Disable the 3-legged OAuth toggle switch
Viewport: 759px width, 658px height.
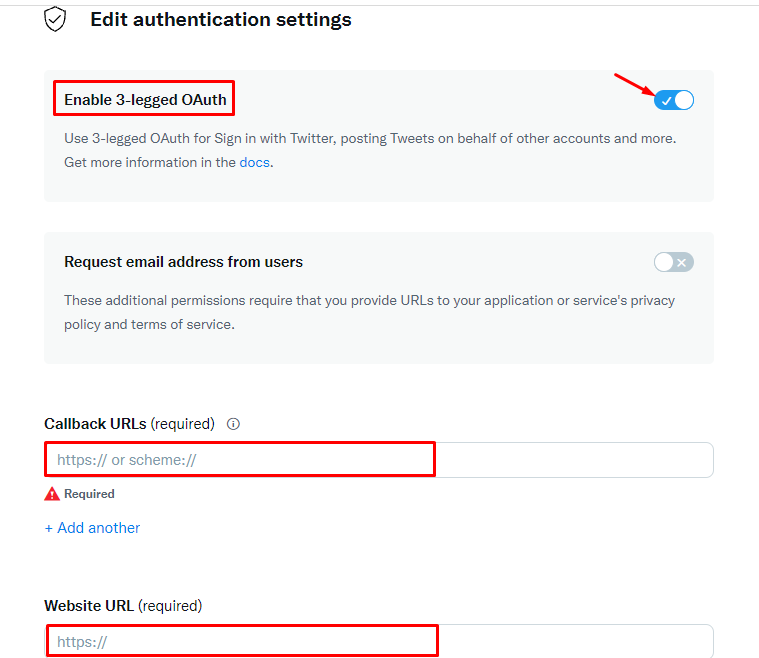pos(674,100)
